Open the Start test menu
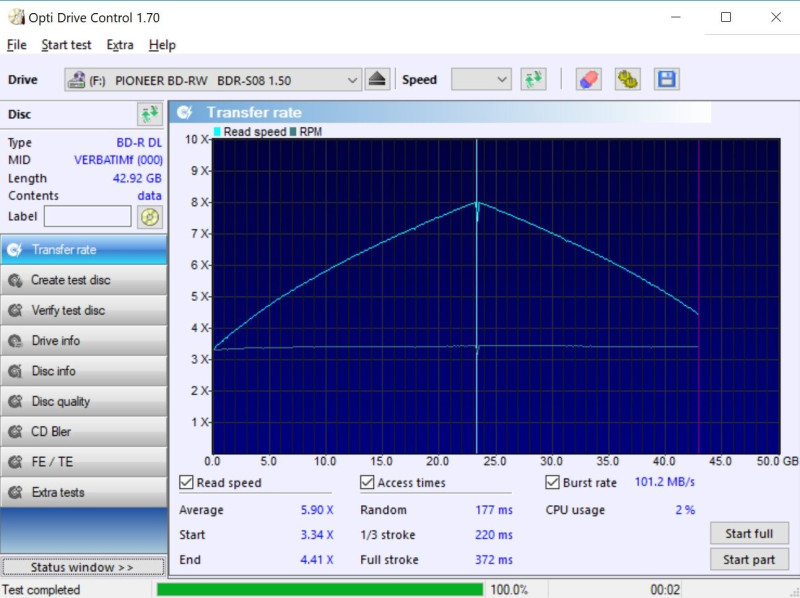The image size is (800, 598). point(66,45)
